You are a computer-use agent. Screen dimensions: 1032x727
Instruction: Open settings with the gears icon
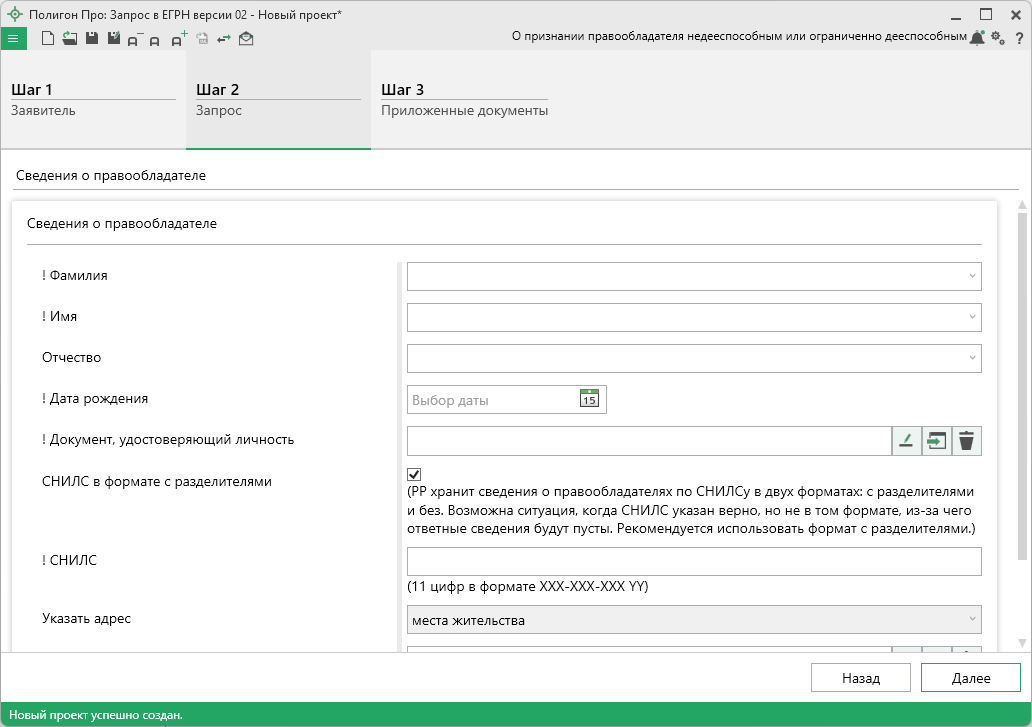[998, 38]
